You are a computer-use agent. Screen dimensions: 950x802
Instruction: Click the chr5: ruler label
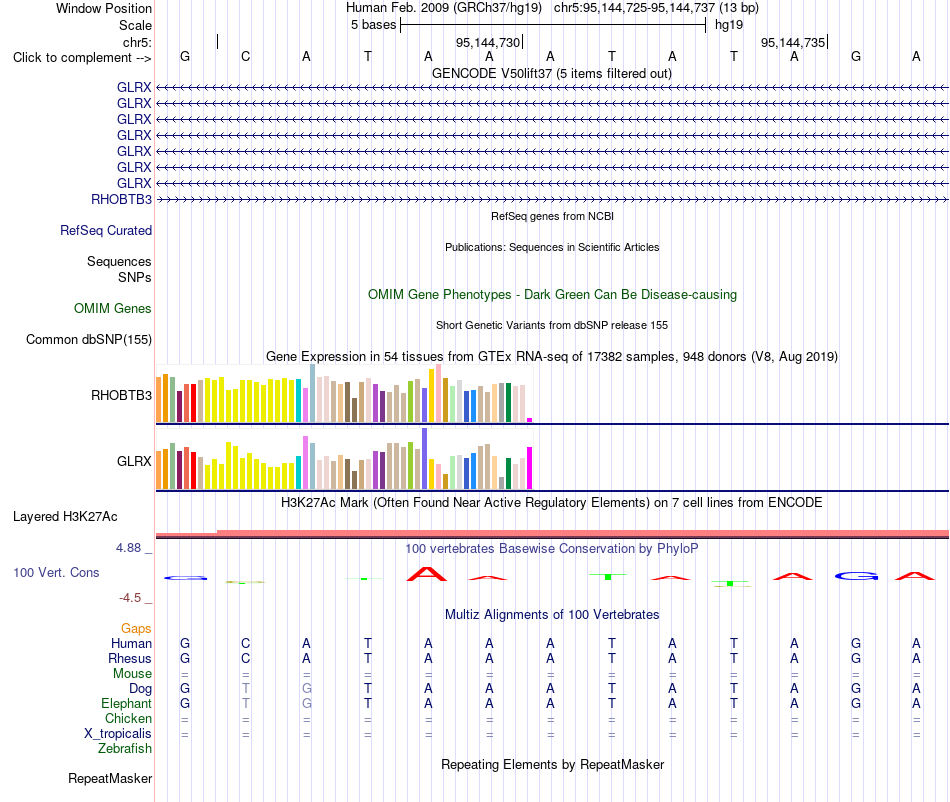137,42
